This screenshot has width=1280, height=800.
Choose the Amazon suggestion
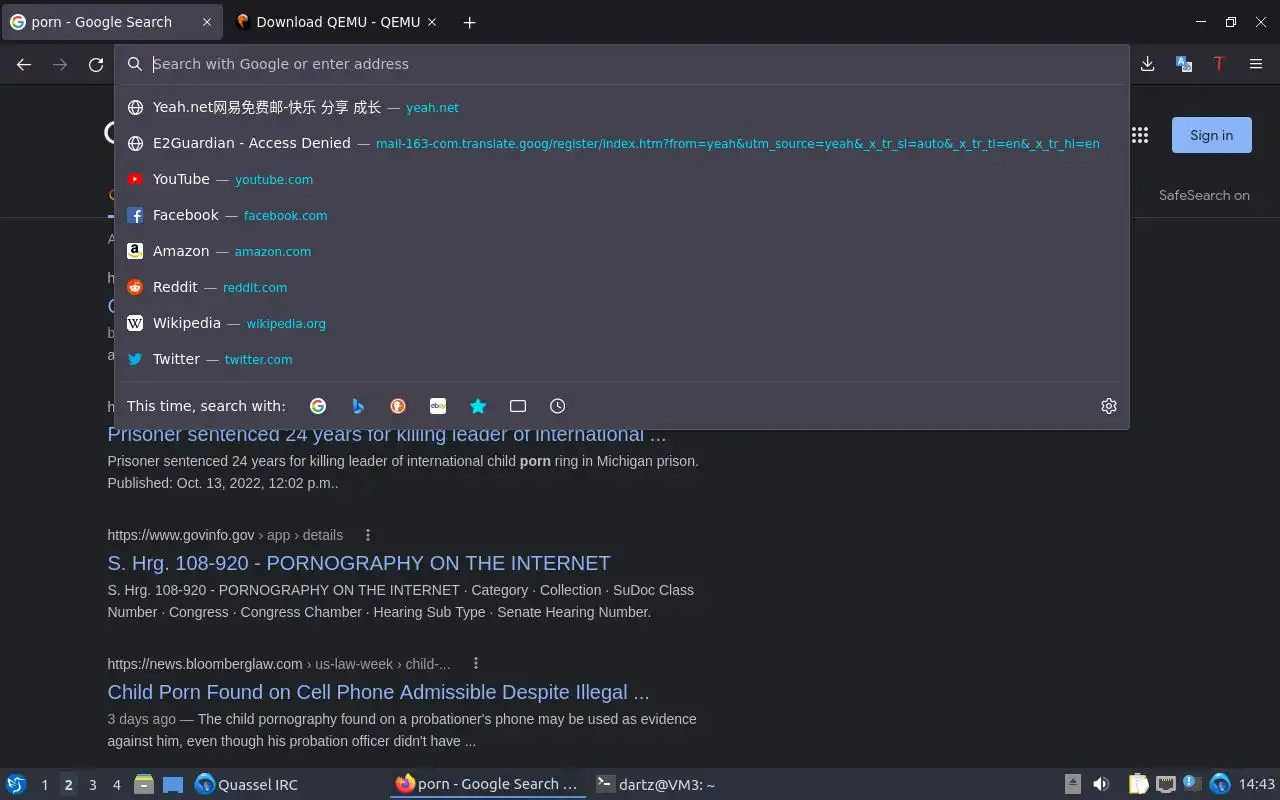(622, 252)
